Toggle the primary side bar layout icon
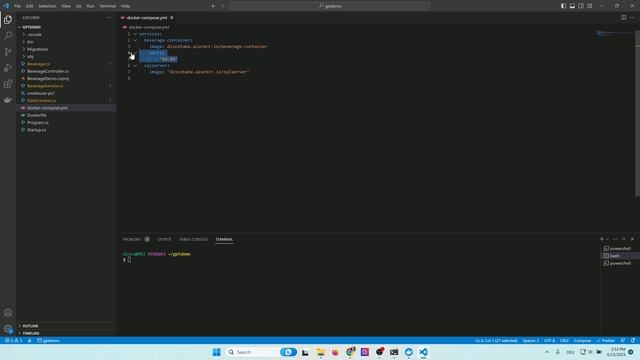This screenshot has height=360, width=640. (563, 6)
